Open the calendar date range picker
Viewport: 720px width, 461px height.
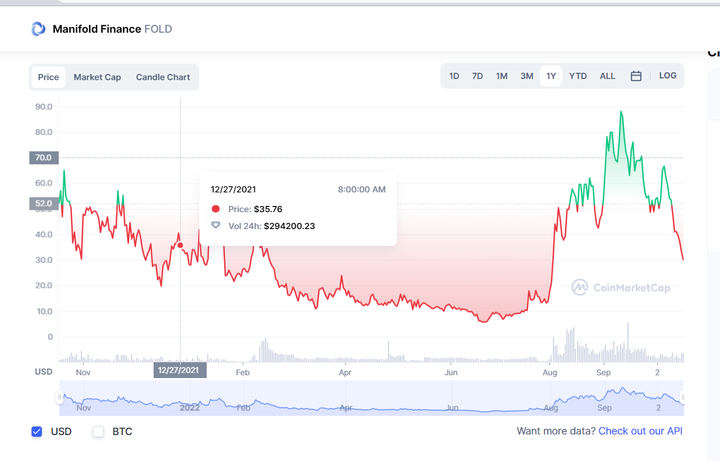(x=636, y=76)
